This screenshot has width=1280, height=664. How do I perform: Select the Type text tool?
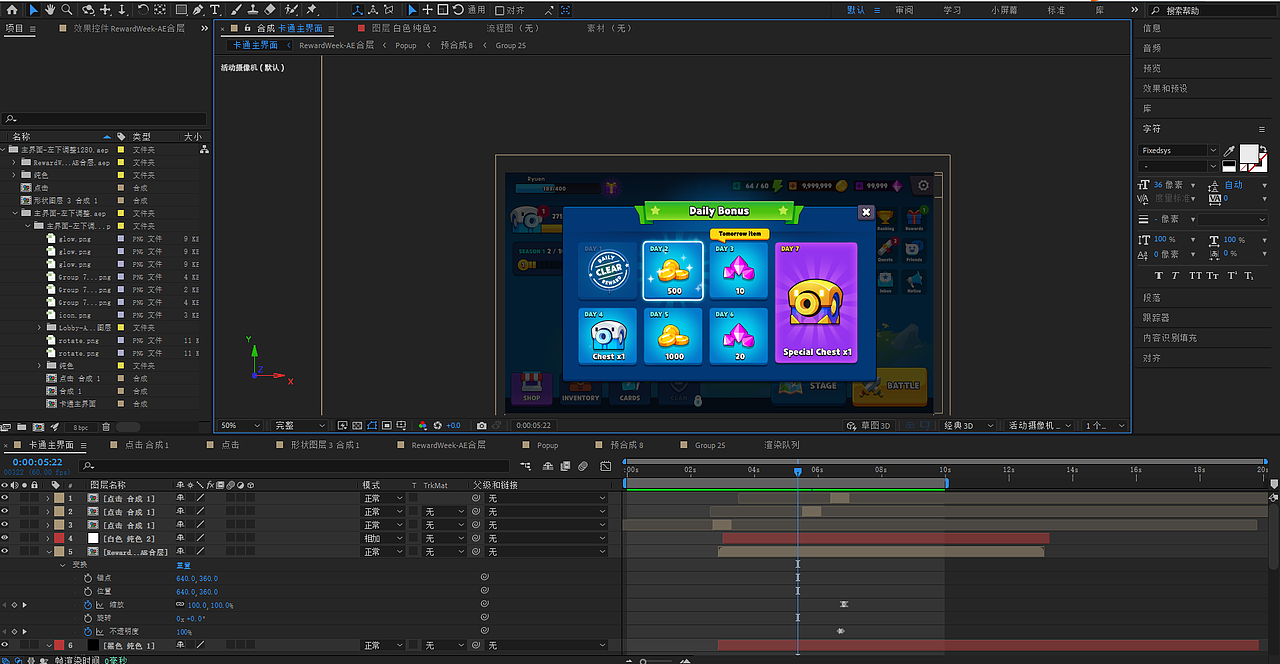215,9
